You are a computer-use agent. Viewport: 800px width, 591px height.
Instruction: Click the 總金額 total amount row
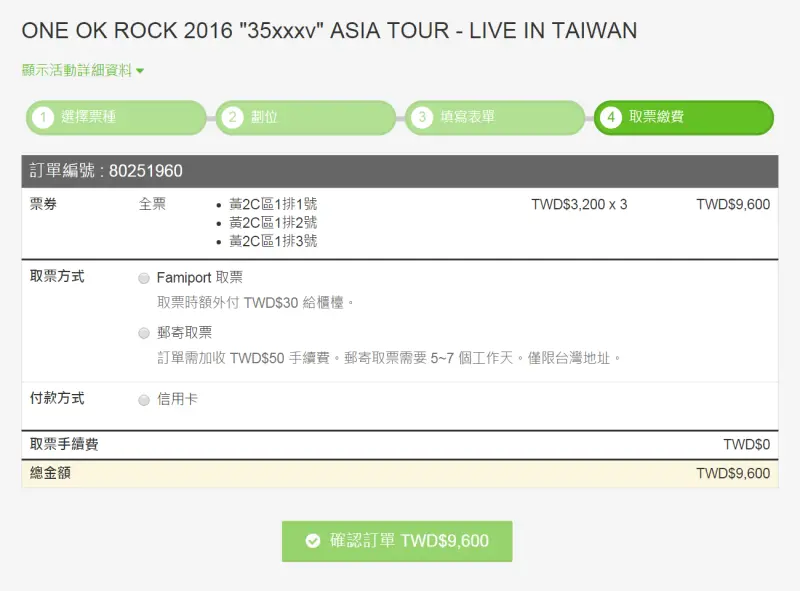400,474
